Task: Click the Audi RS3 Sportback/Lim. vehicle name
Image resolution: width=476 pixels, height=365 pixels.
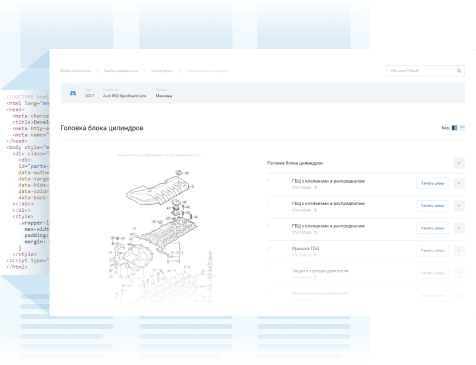Action: pyautogui.click(x=124, y=96)
